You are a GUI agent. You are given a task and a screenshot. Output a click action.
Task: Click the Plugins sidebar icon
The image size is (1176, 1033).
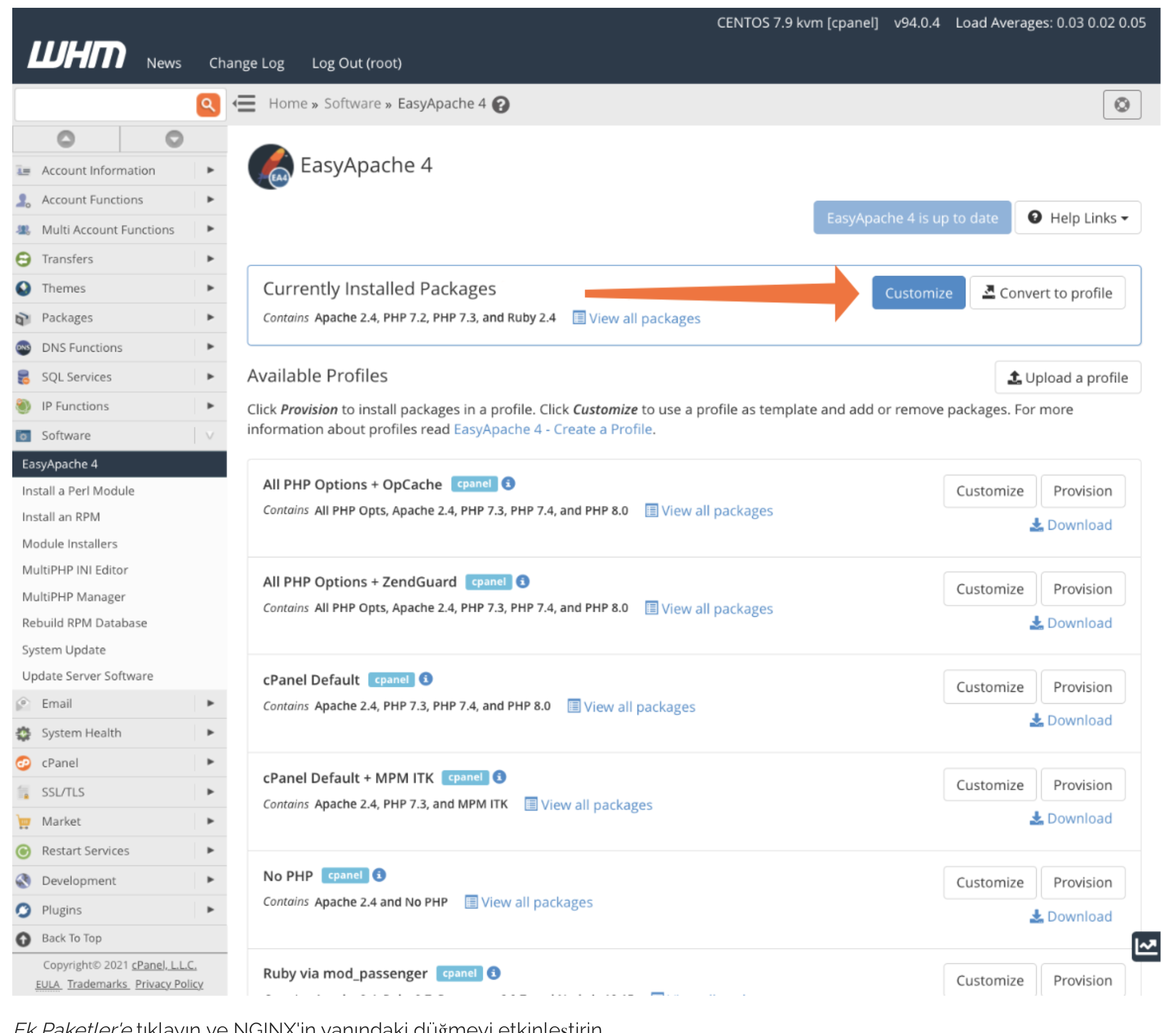[x=23, y=910]
